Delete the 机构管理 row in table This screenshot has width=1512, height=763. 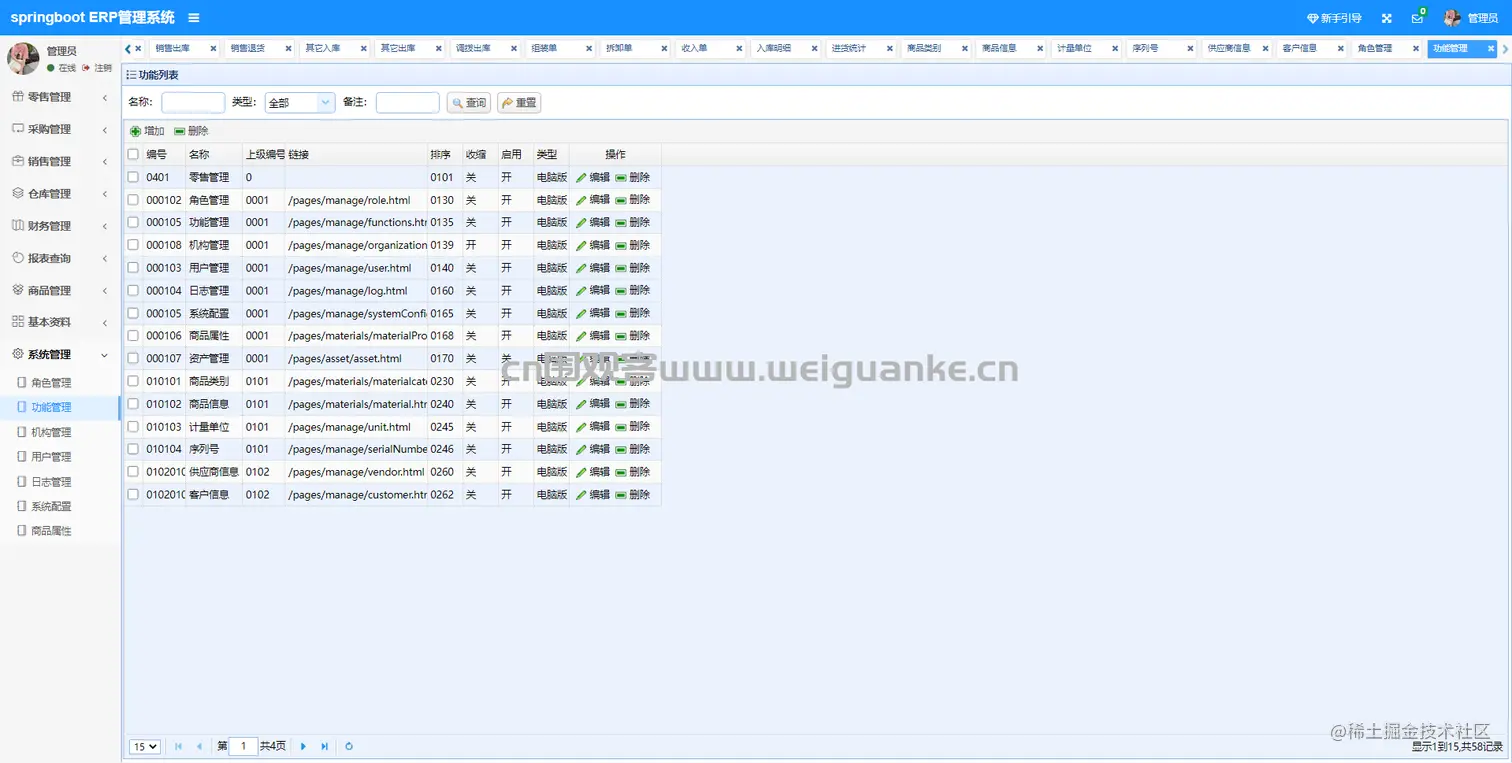click(x=633, y=245)
